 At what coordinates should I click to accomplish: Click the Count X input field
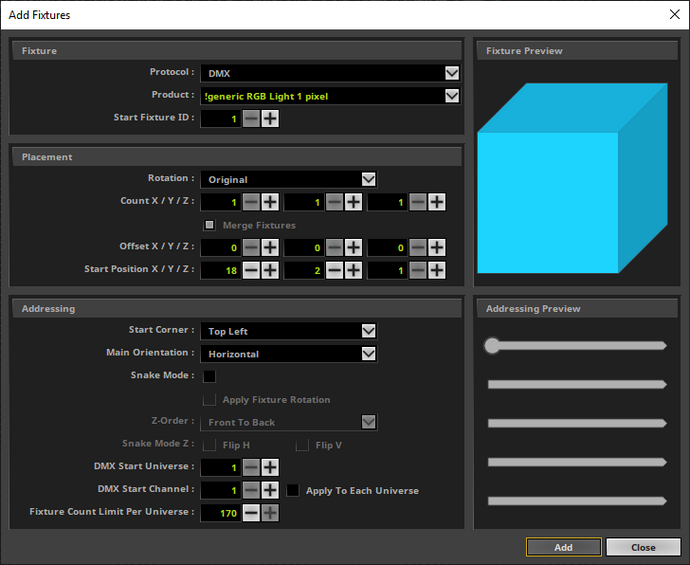pos(220,202)
